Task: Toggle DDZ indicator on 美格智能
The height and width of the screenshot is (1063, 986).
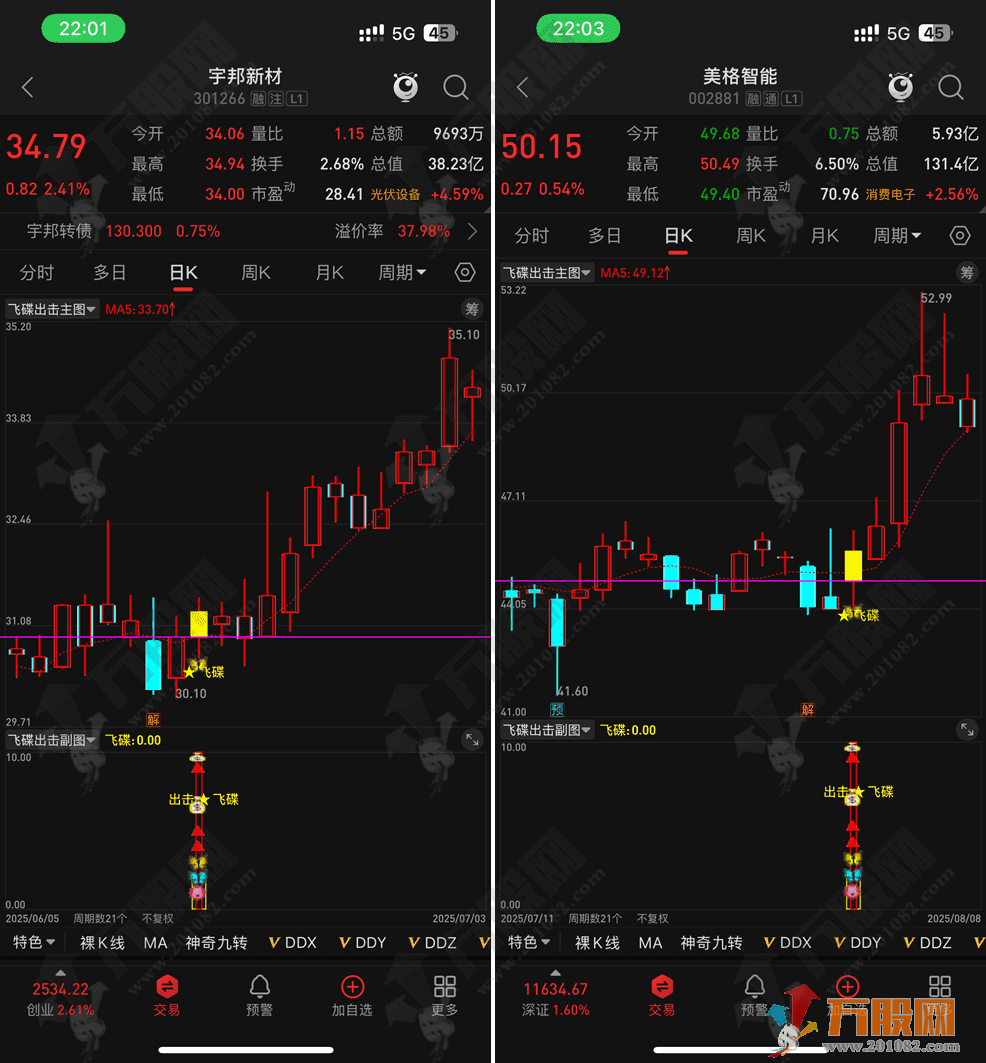Action: pyautogui.click(x=928, y=943)
